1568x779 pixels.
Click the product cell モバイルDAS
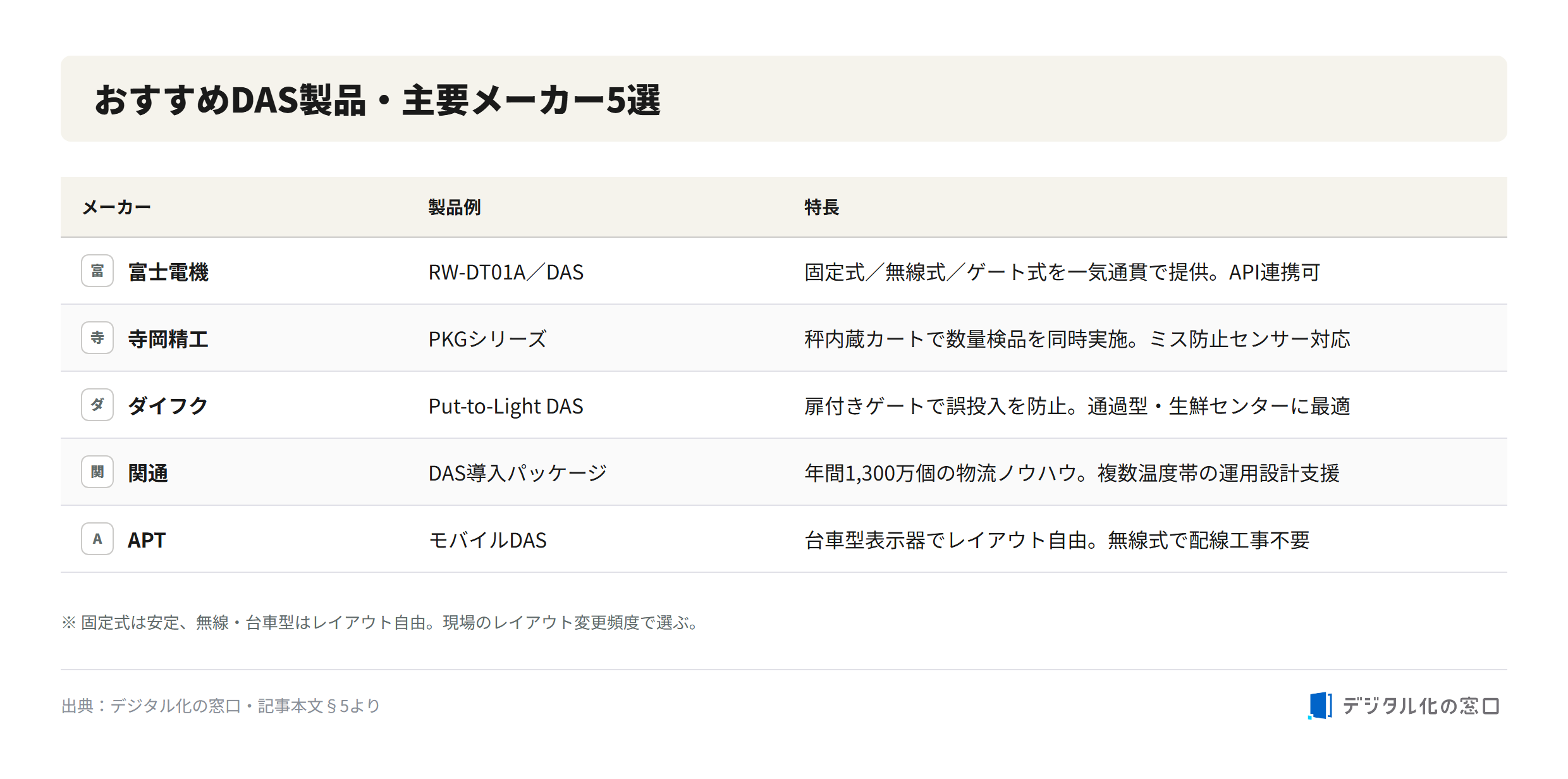(x=487, y=540)
